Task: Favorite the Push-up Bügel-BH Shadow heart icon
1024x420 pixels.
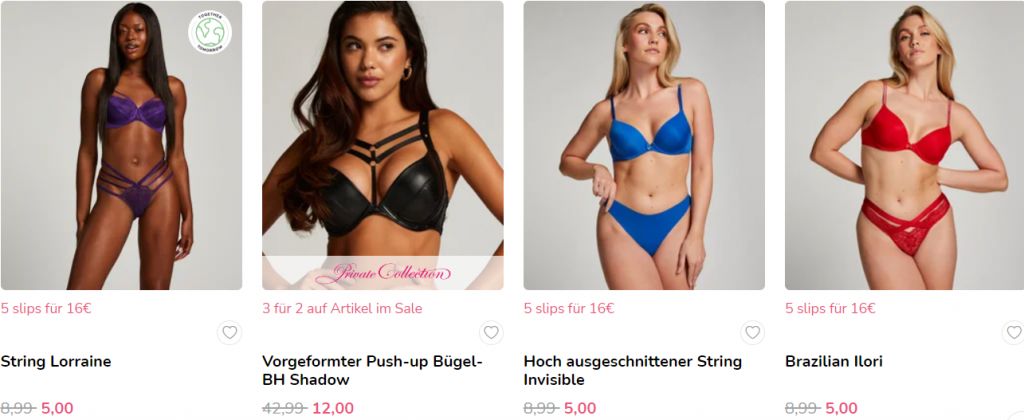Action: coord(491,332)
